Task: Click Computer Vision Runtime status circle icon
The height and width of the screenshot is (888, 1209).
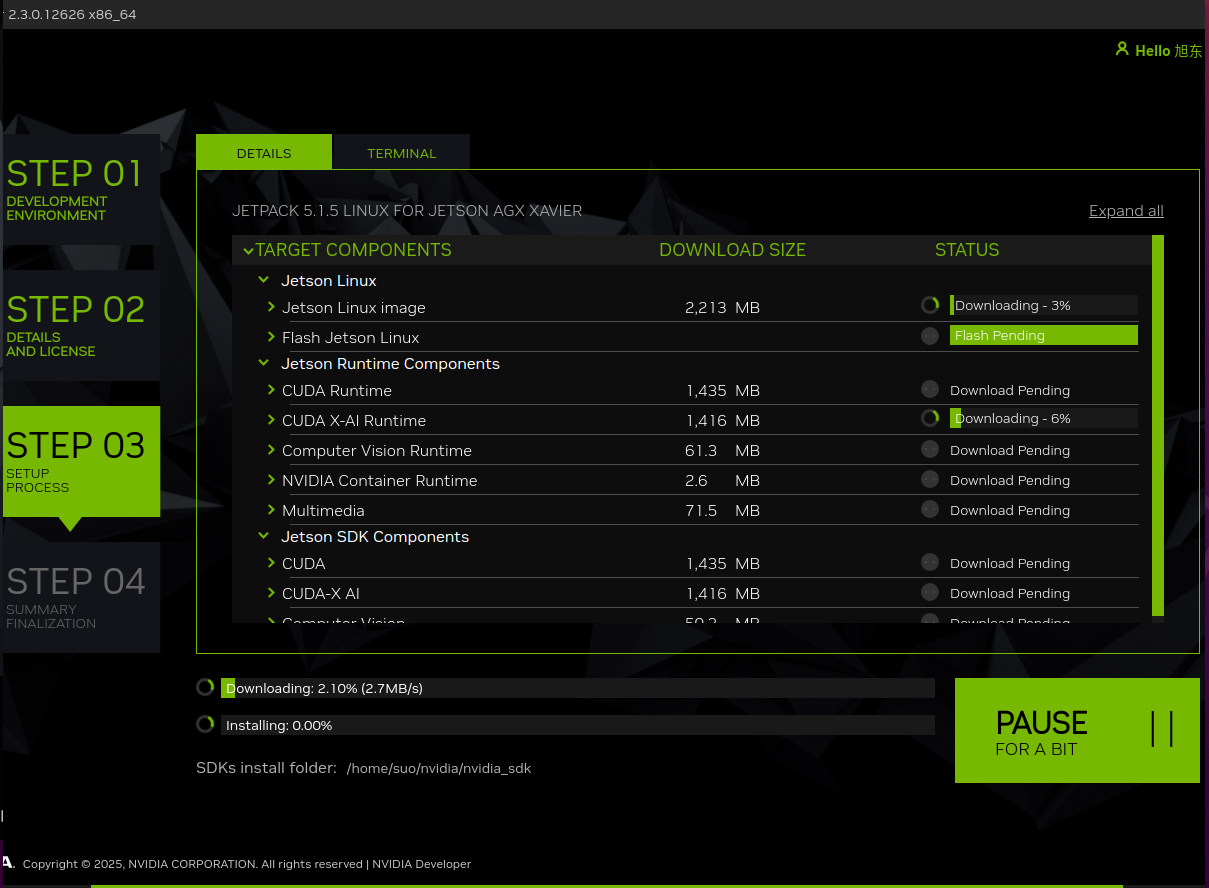Action: pos(930,449)
